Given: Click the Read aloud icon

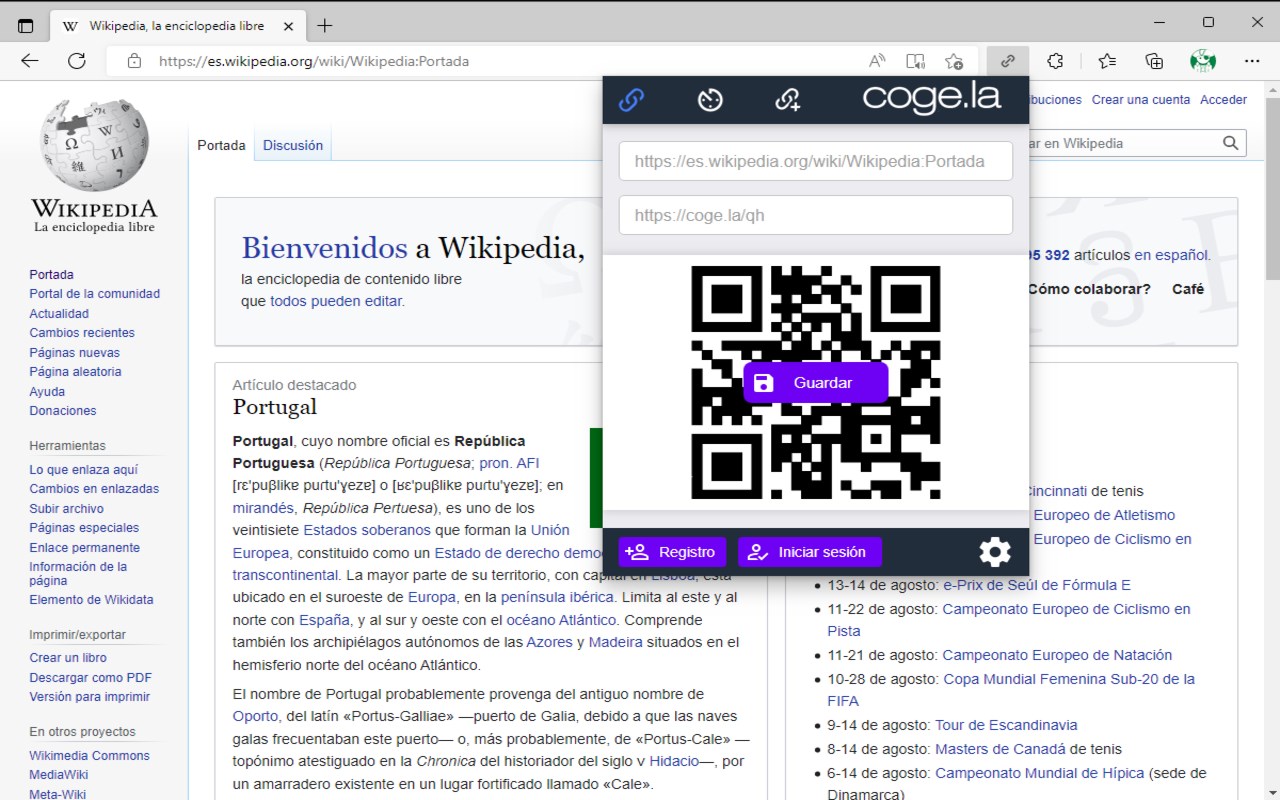Looking at the screenshot, I should 877,61.
